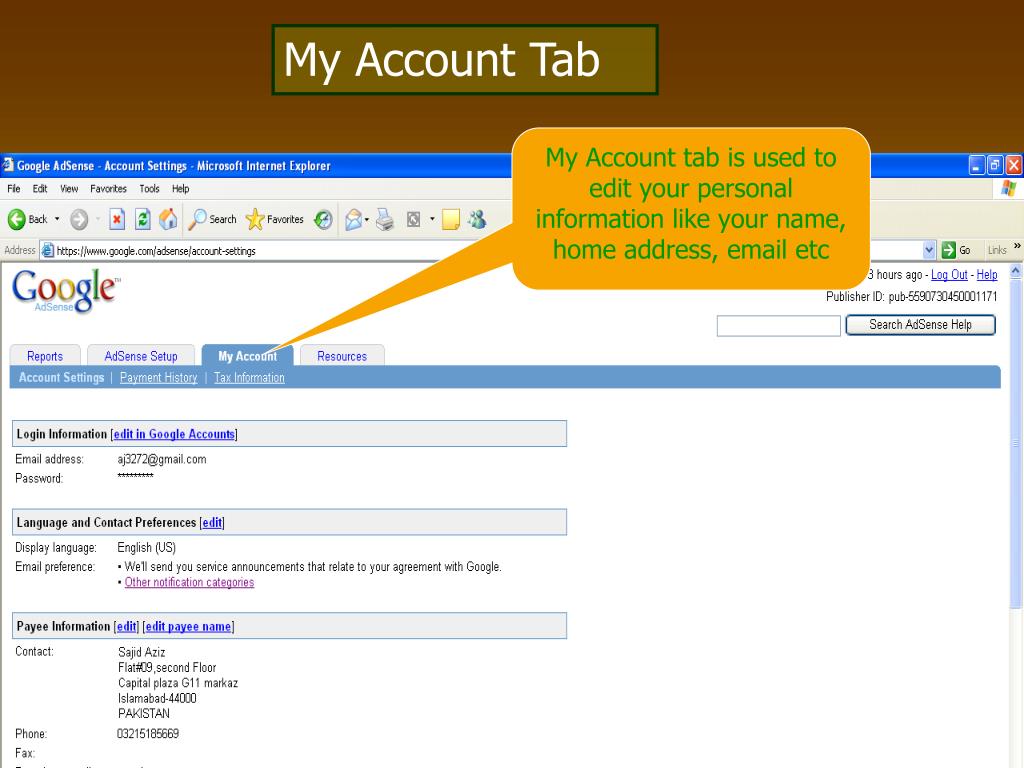Open the History toolbar icon
Screen dimensions: 1024x768
323,219
